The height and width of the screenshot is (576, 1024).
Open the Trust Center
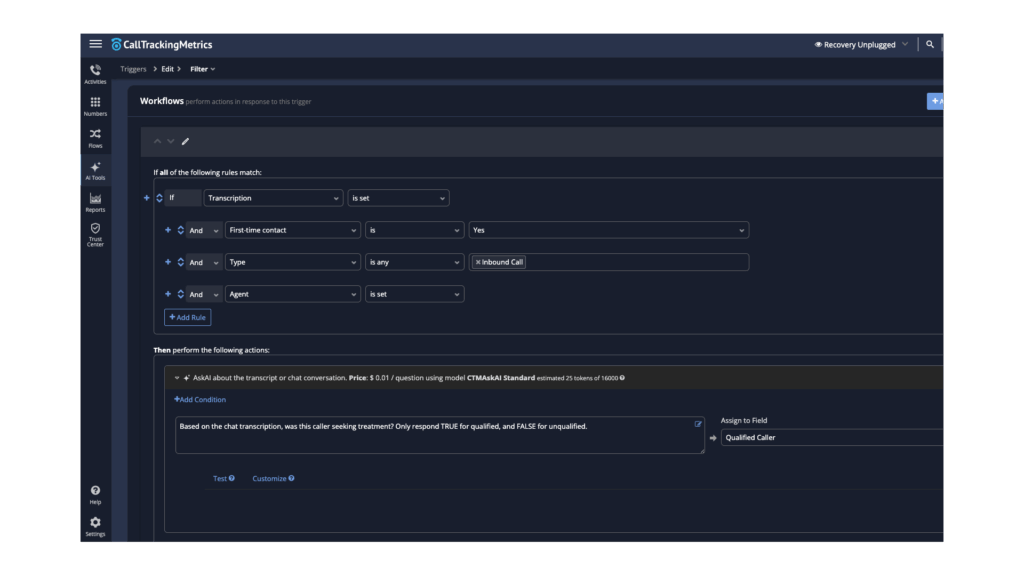click(x=94, y=232)
